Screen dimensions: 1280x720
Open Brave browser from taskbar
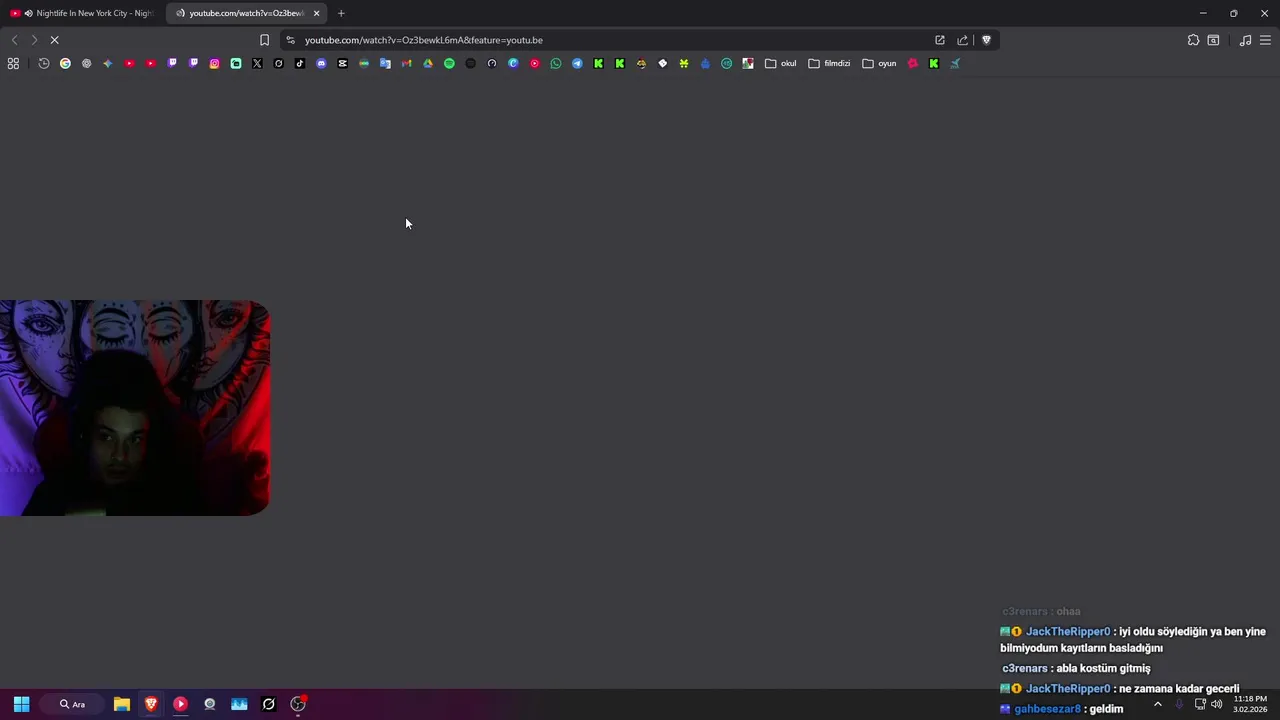pos(151,704)
